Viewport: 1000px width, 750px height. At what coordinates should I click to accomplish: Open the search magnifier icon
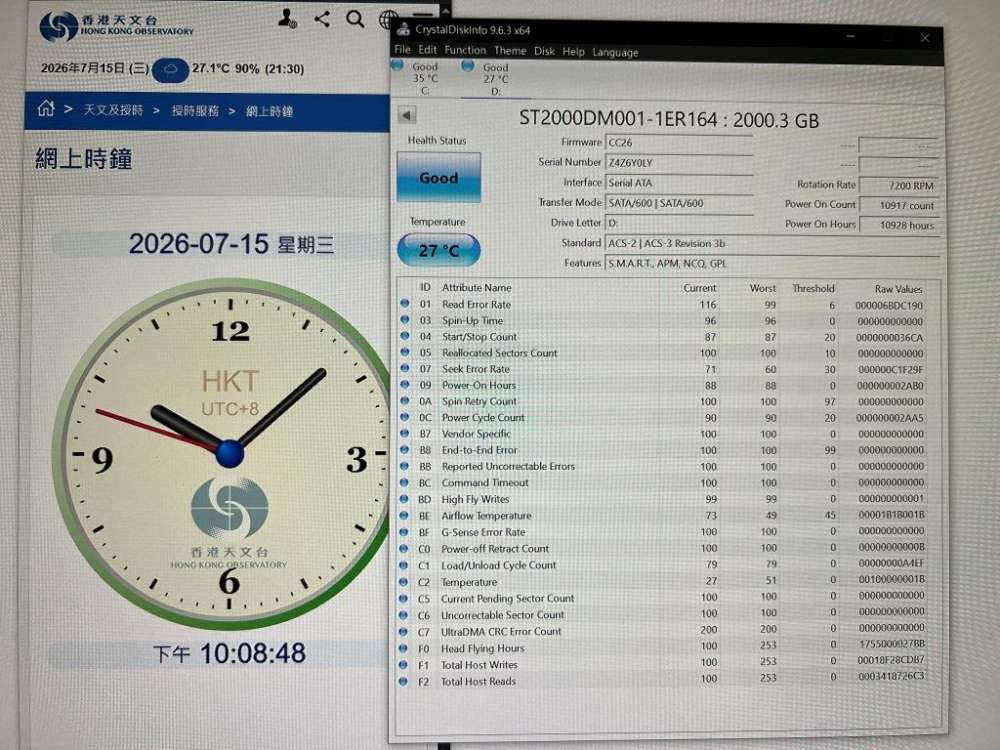pyautogui.click(x=355, y=18)
